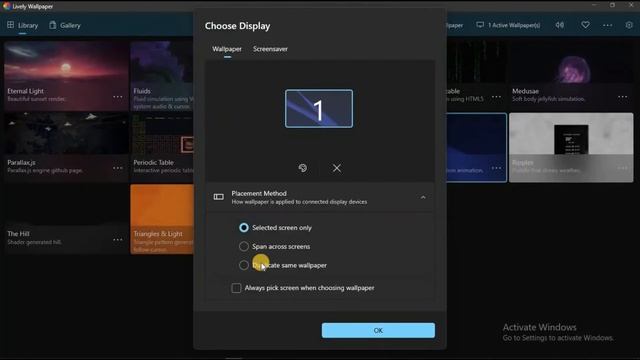The width and height of the screenshot is (640, 360).
Task: Switch to the Screensaver tab
Action: (270, 49)
